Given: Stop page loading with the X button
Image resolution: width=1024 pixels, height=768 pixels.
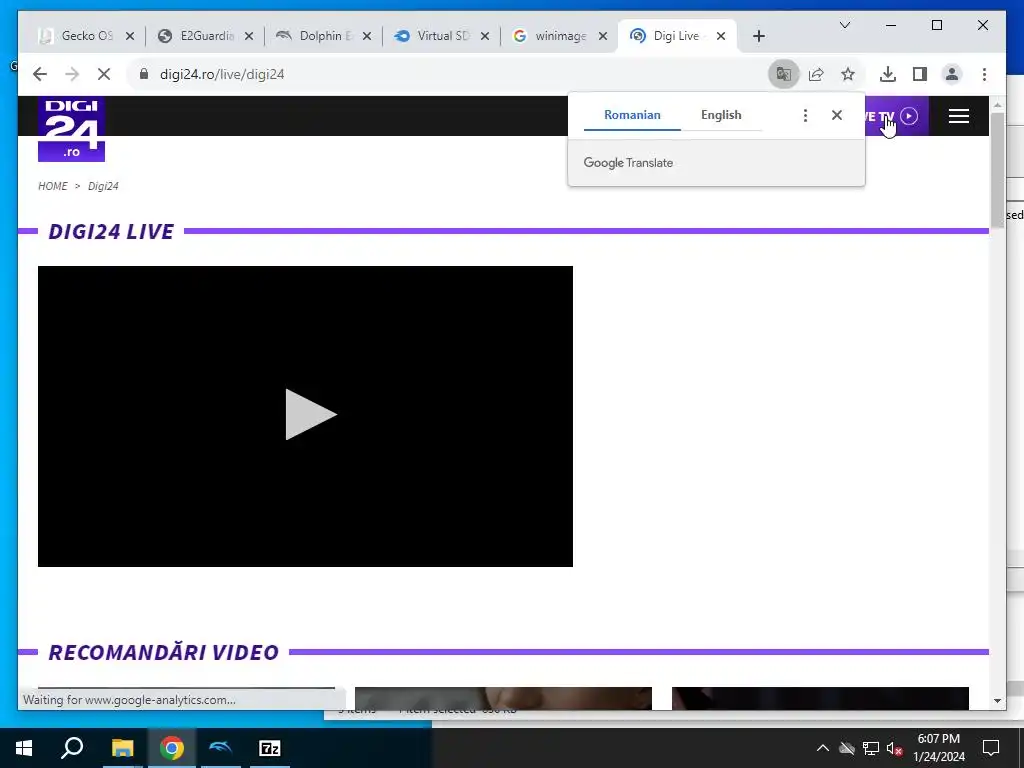Looking at the screenshot, I should (104, 74).
